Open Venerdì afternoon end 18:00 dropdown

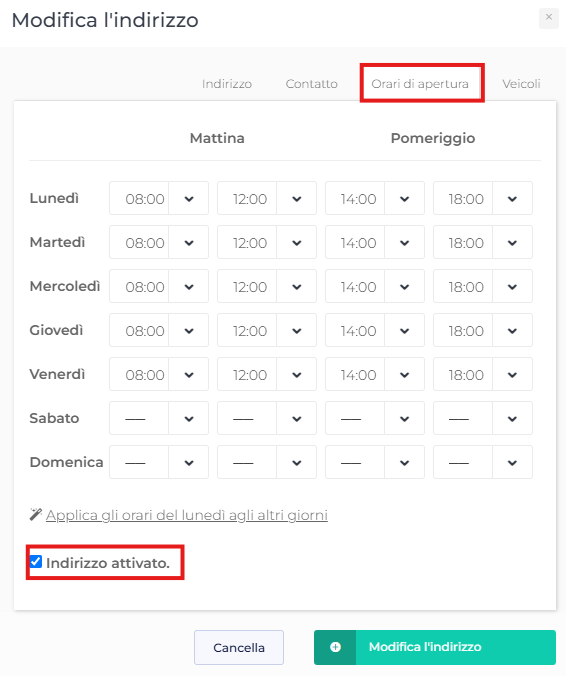point(483,374)
